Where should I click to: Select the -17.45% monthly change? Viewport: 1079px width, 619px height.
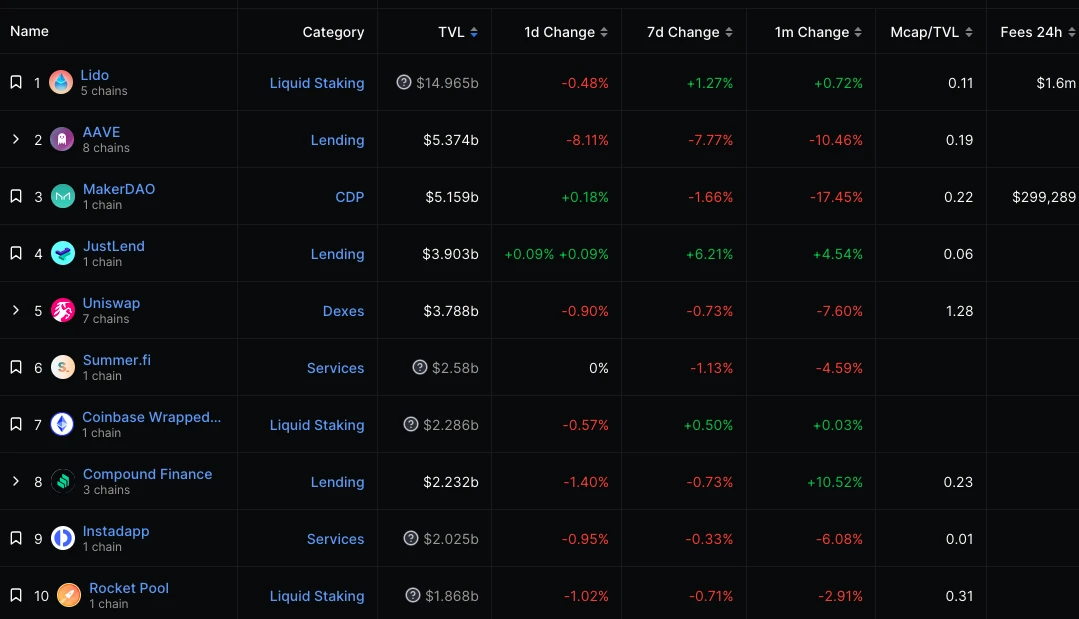tap(836, 197)
